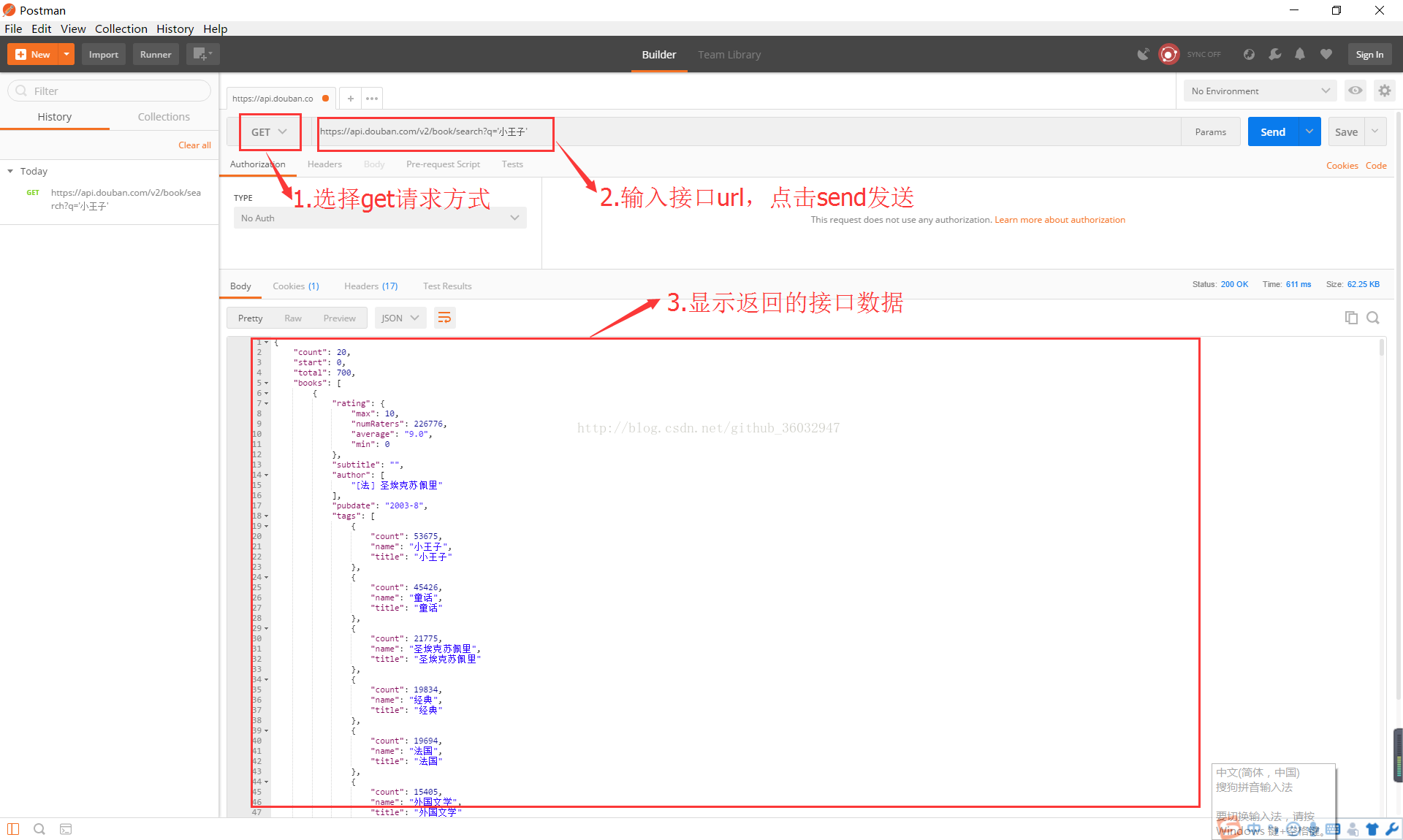Switch response view to Raw
1403x840 pixels.
click(293, 318)
